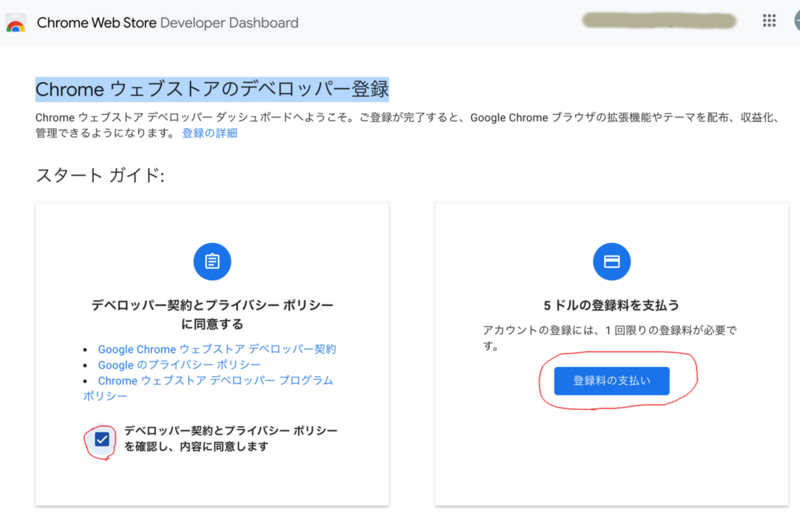Open the Google apps grid icon

769,21
